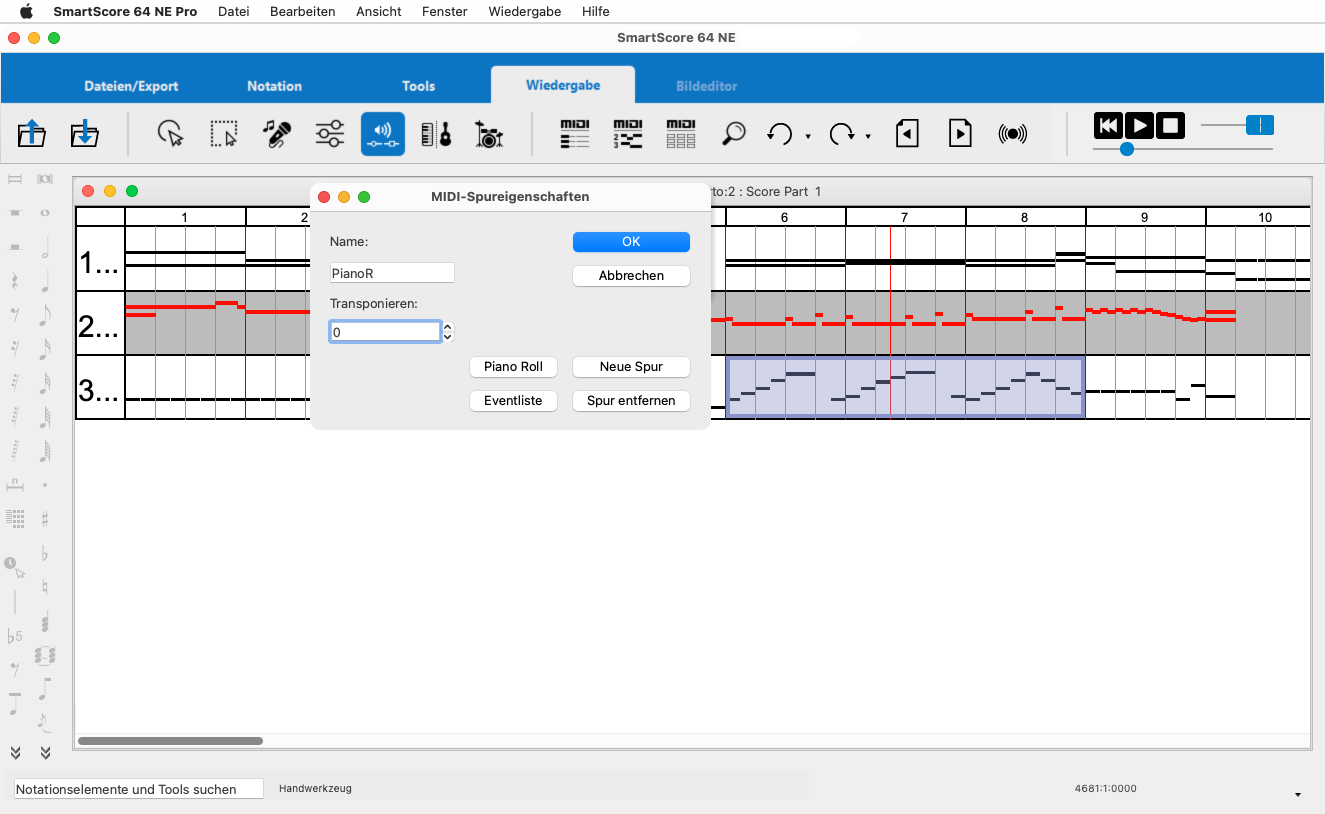
Task: Click the upload file icon
Action: (32, 134)
